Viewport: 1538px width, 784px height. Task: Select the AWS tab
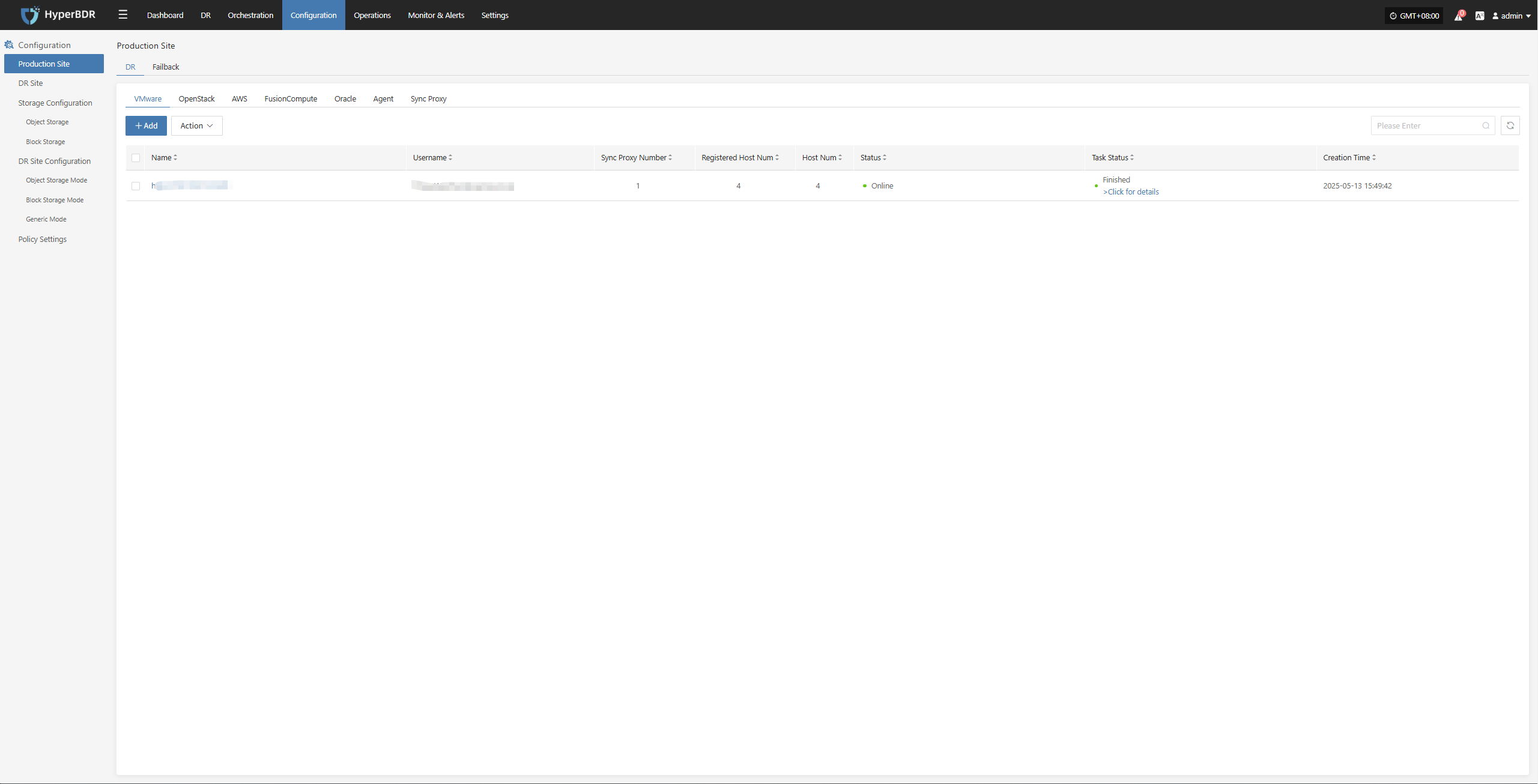[x=240, y=98]
